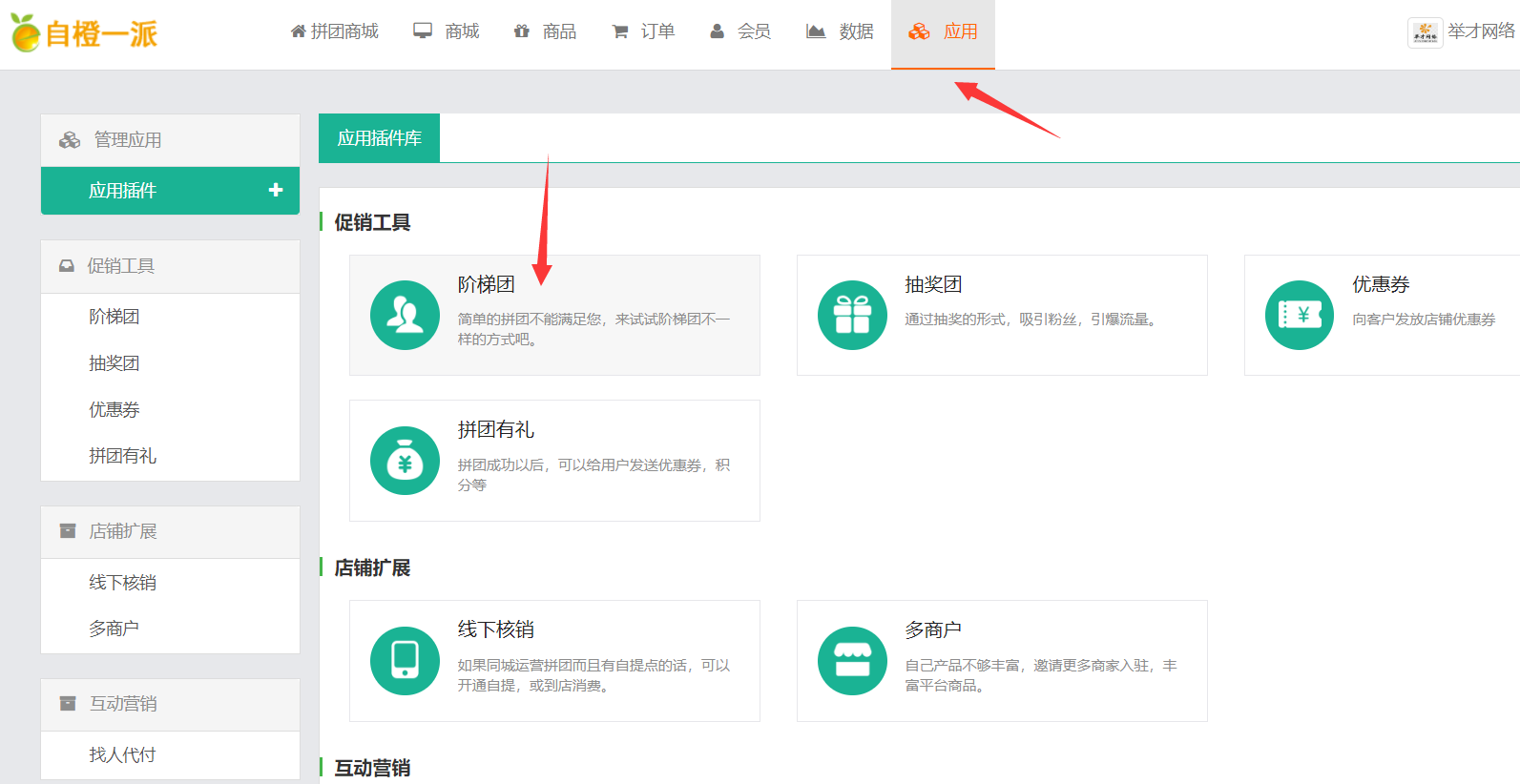Image resolution: width=1520 pixels, height=784 pixels.
Task: Click the chart icon beside 数据
Action: (x=816, y=31)
